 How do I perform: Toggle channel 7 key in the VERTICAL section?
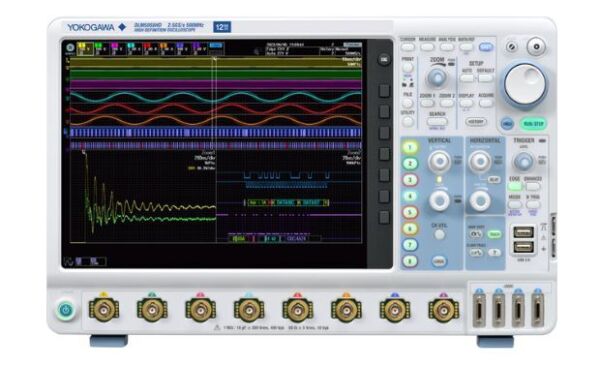pos(410,245)
